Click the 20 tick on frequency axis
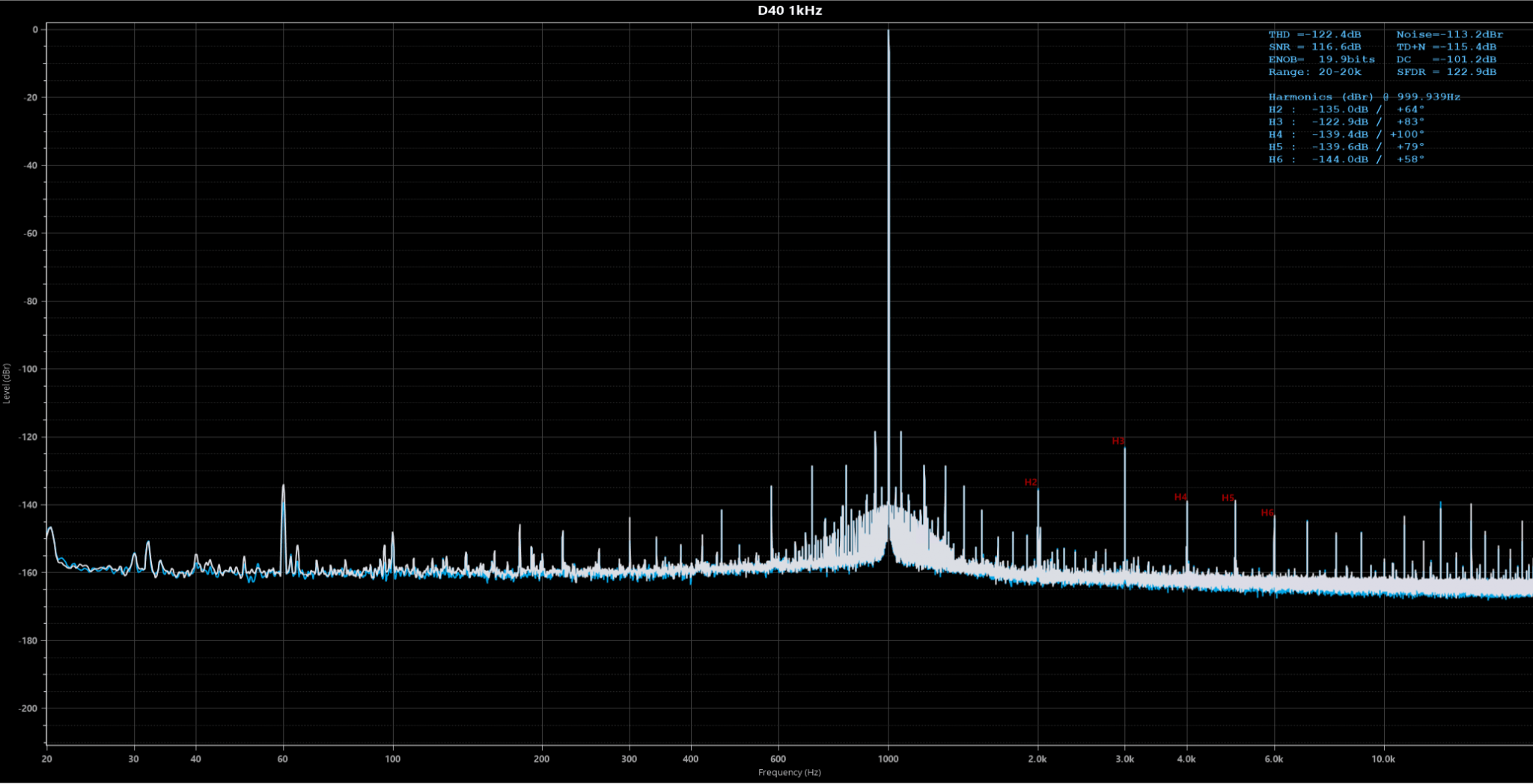Viewport: 1533px width, 784px height. pos(46,759)
